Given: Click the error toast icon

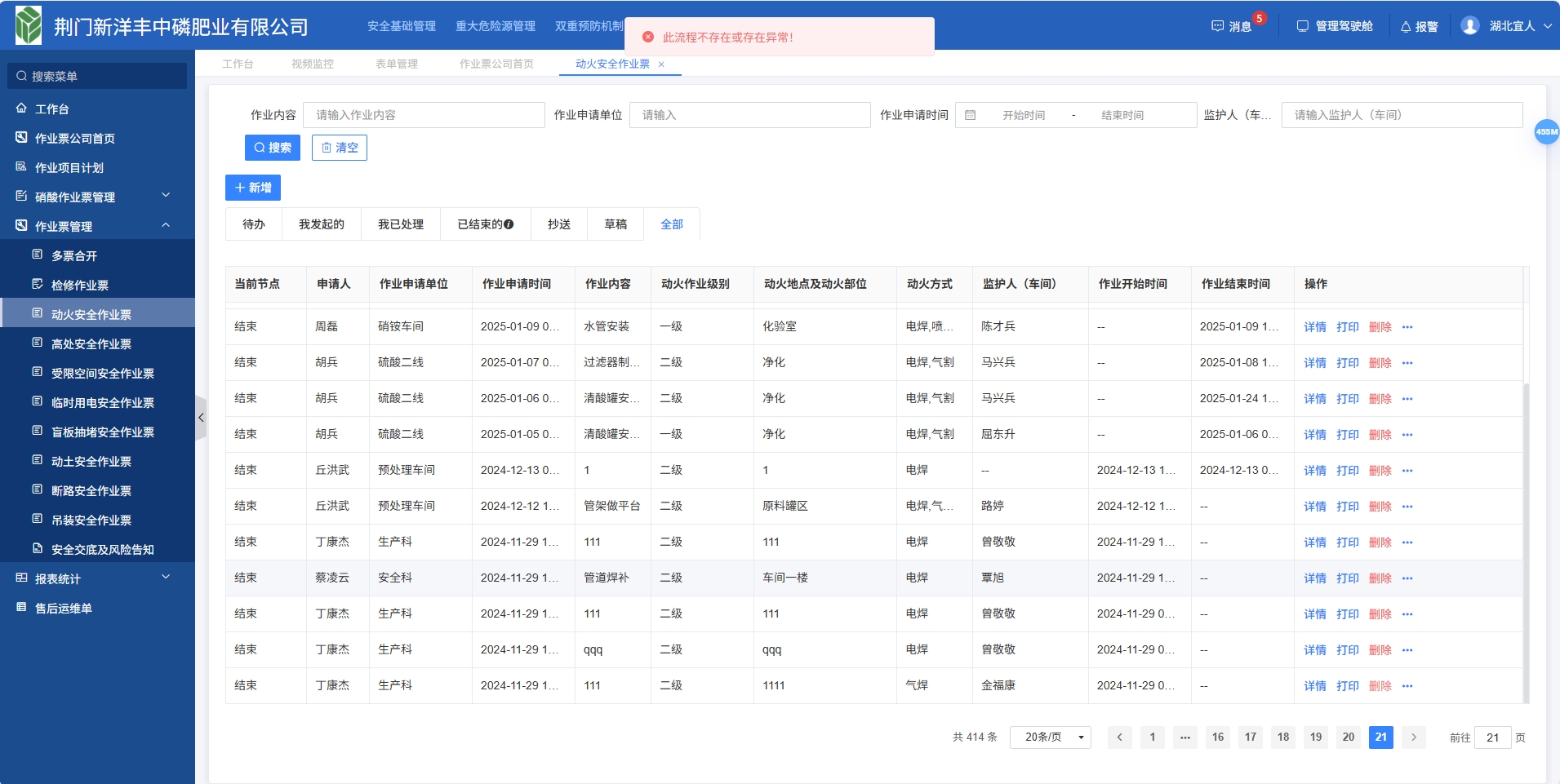Looking at the screenshot, I should (x=648, y=37).
